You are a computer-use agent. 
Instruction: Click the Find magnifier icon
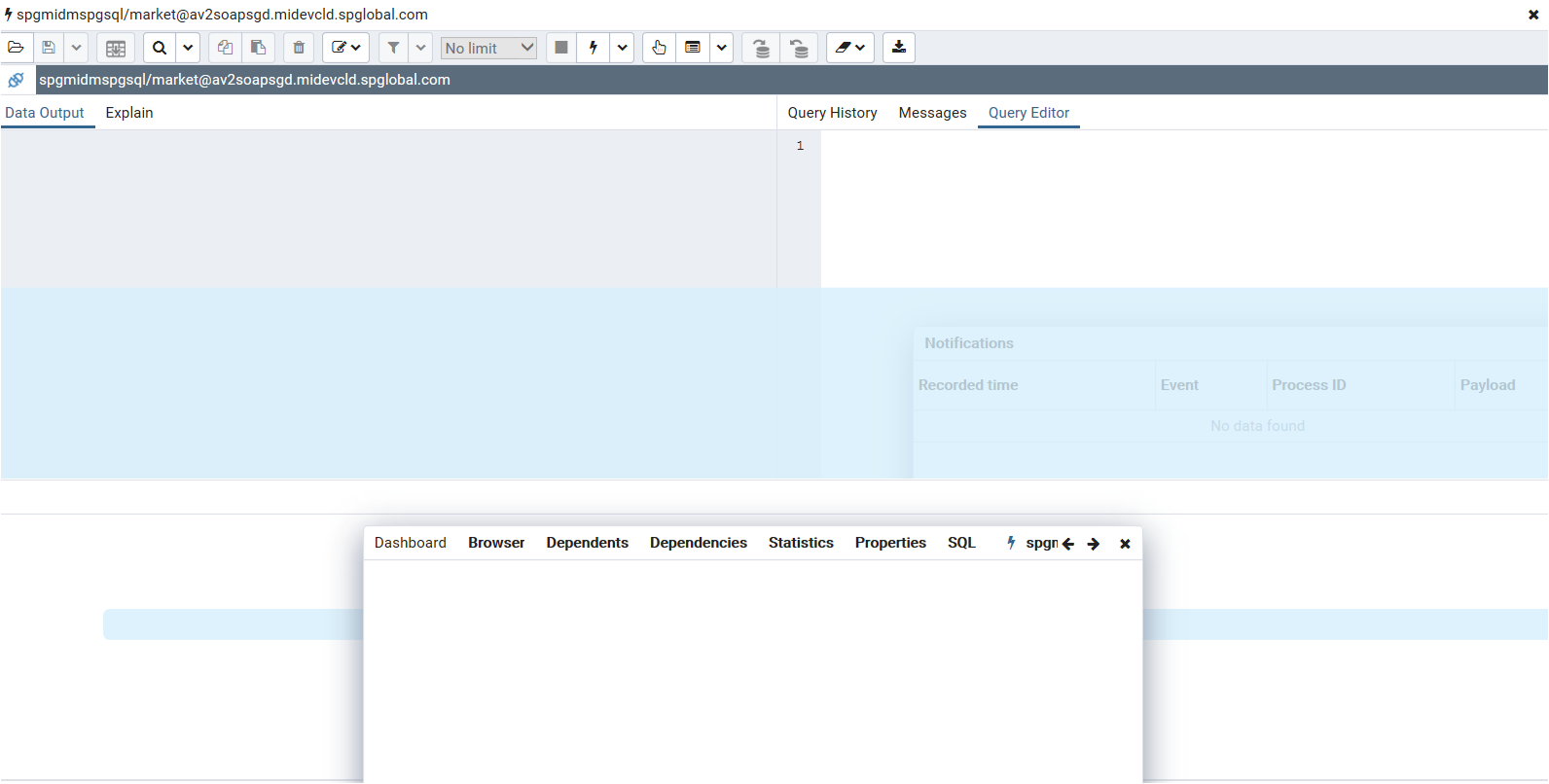pyautogui.click(x=160, y=48)
